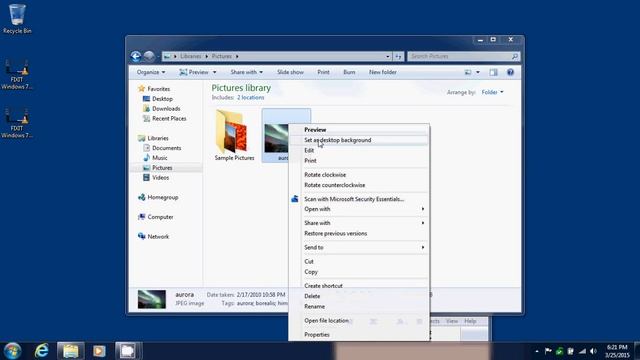Expand Send to submenu
This screenshot has width=640, height=360.
[364, 247]
